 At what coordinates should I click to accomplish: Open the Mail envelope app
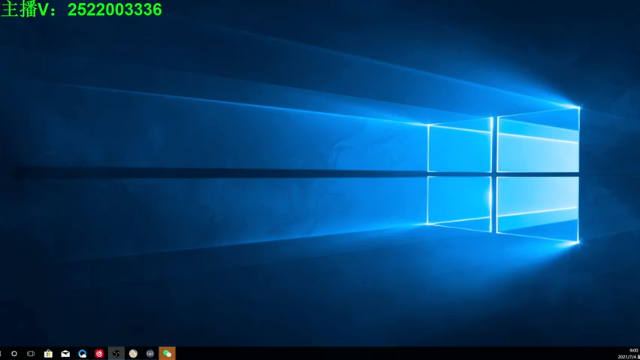coord(65,354)
